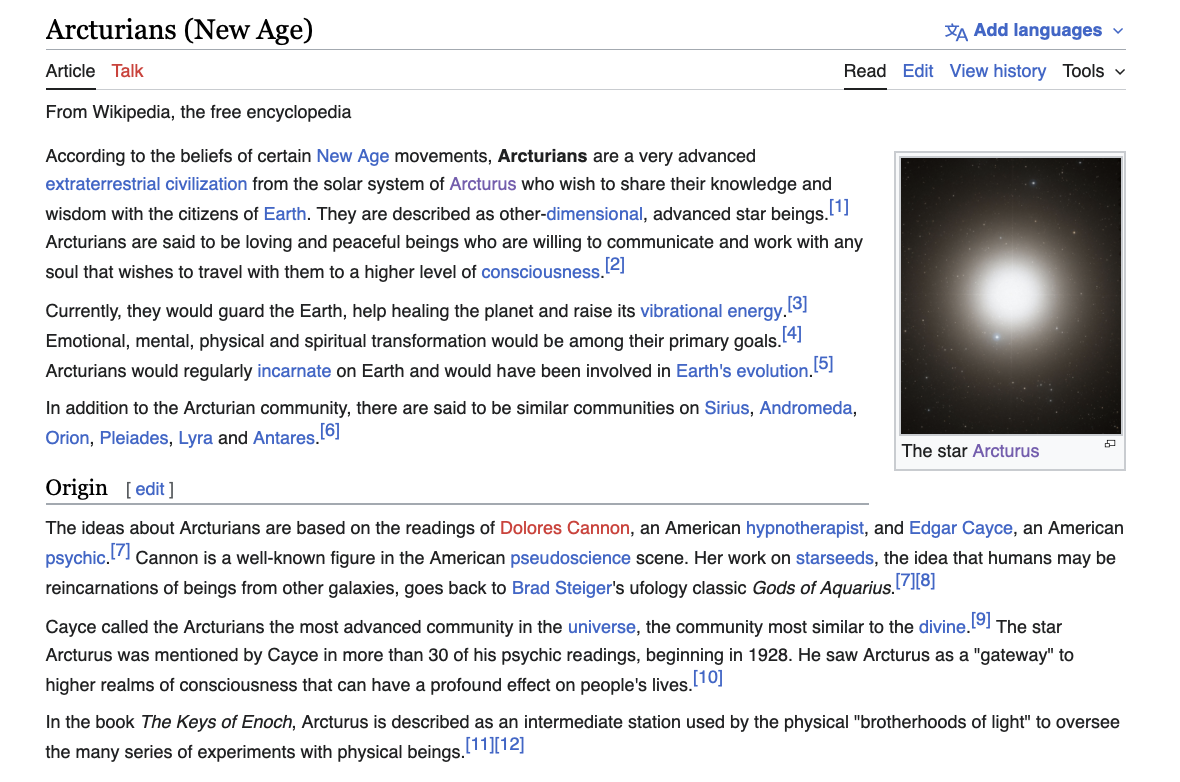1180x782 pixels.
Task: Open the vibrational energy link
Action: [x=711, y=311]
